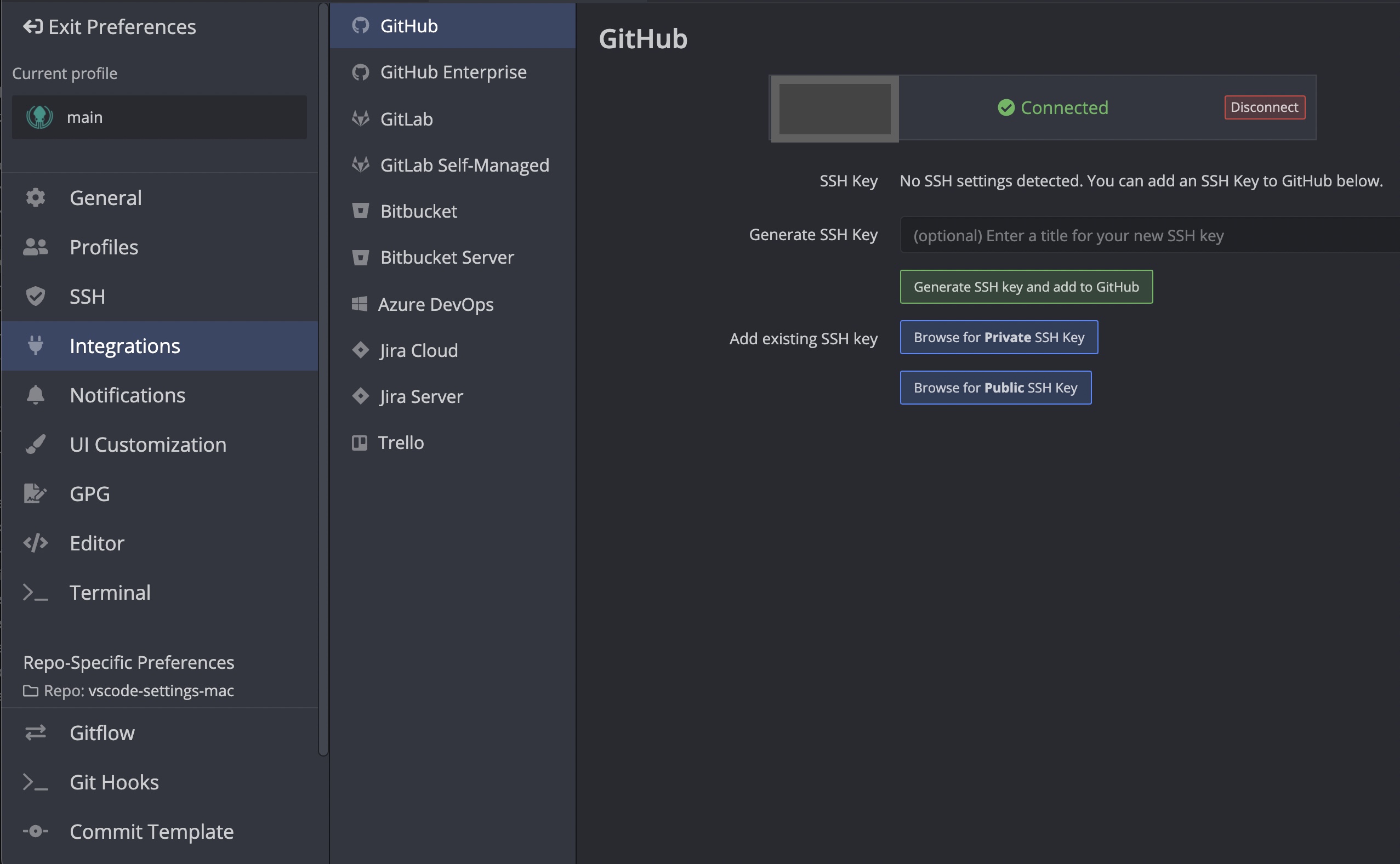Click the Exit Preferences arrow icon
This screenshot has width=1400, height=864.
coord(32,27)
